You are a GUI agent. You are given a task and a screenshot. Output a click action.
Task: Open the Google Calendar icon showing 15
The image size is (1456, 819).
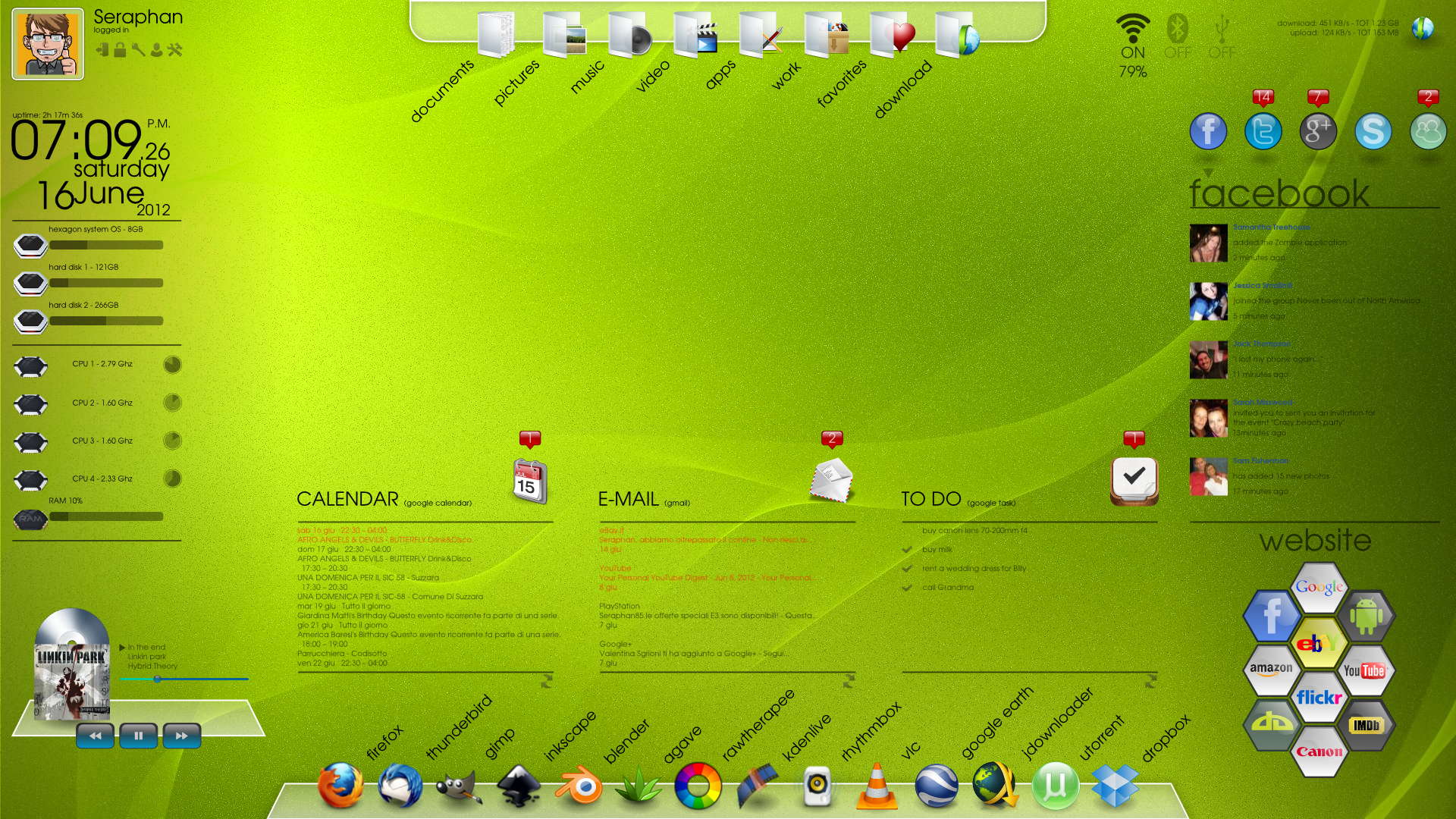[530, 481]
